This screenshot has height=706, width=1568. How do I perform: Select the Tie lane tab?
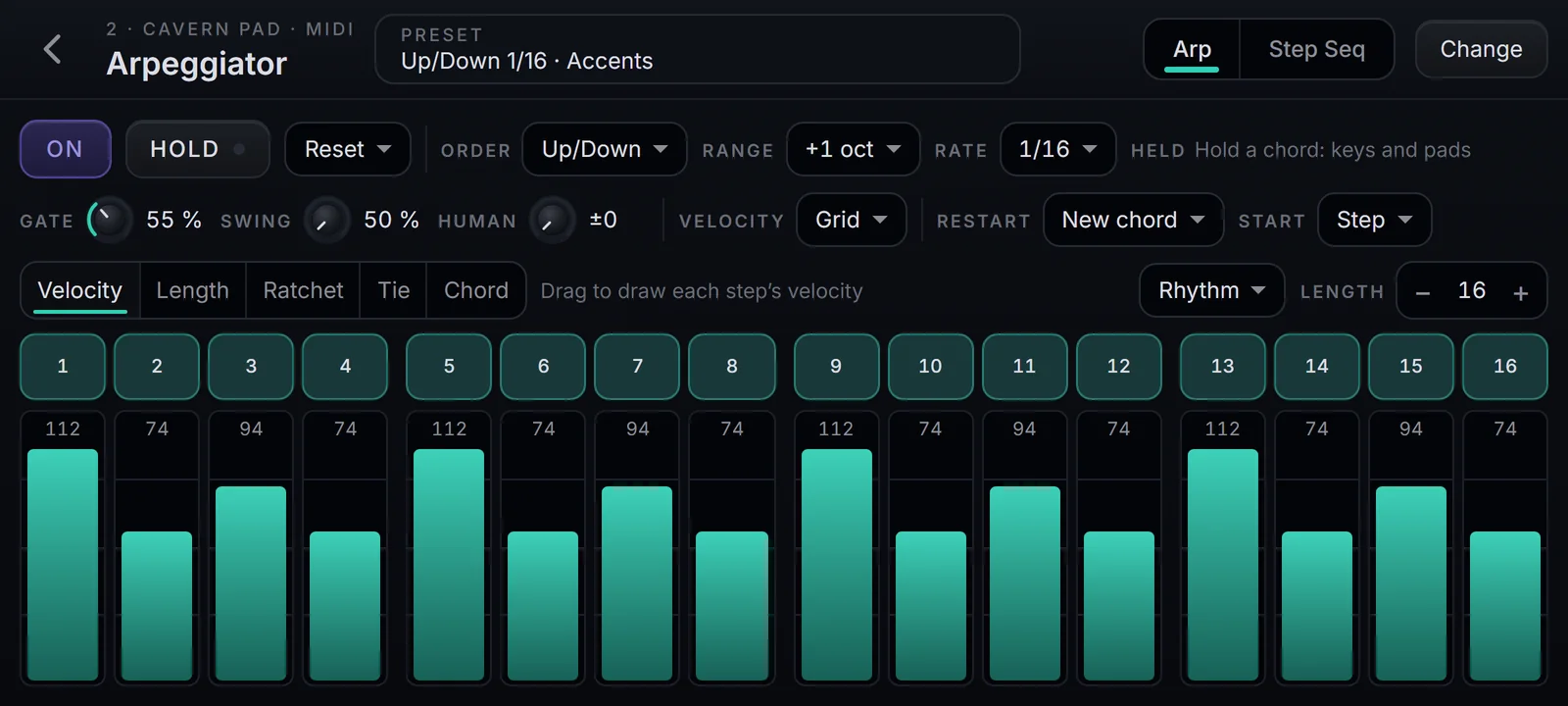(394, 290)
